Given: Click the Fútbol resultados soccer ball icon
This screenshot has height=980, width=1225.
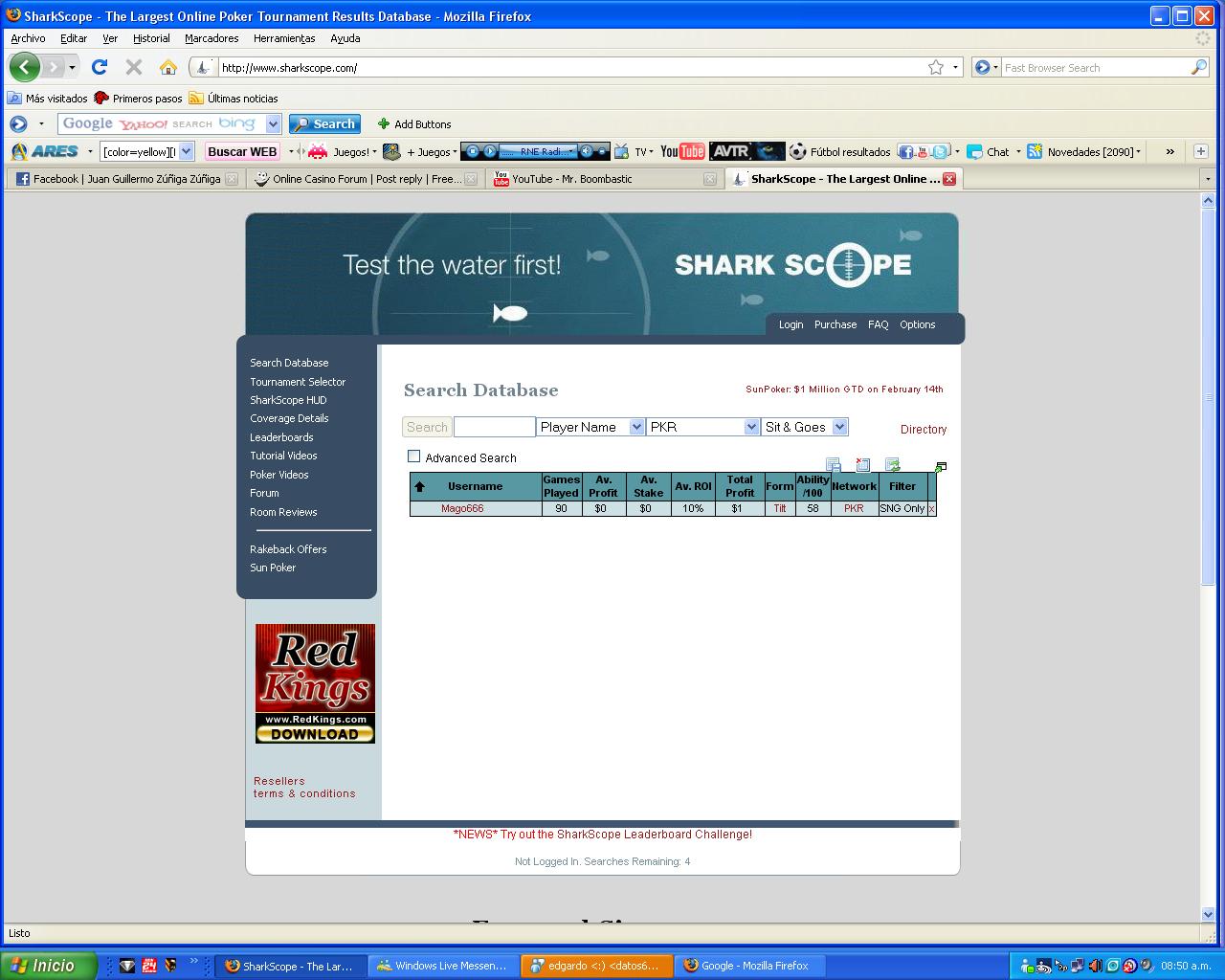Looking at the screenshot, I should 798,151.
